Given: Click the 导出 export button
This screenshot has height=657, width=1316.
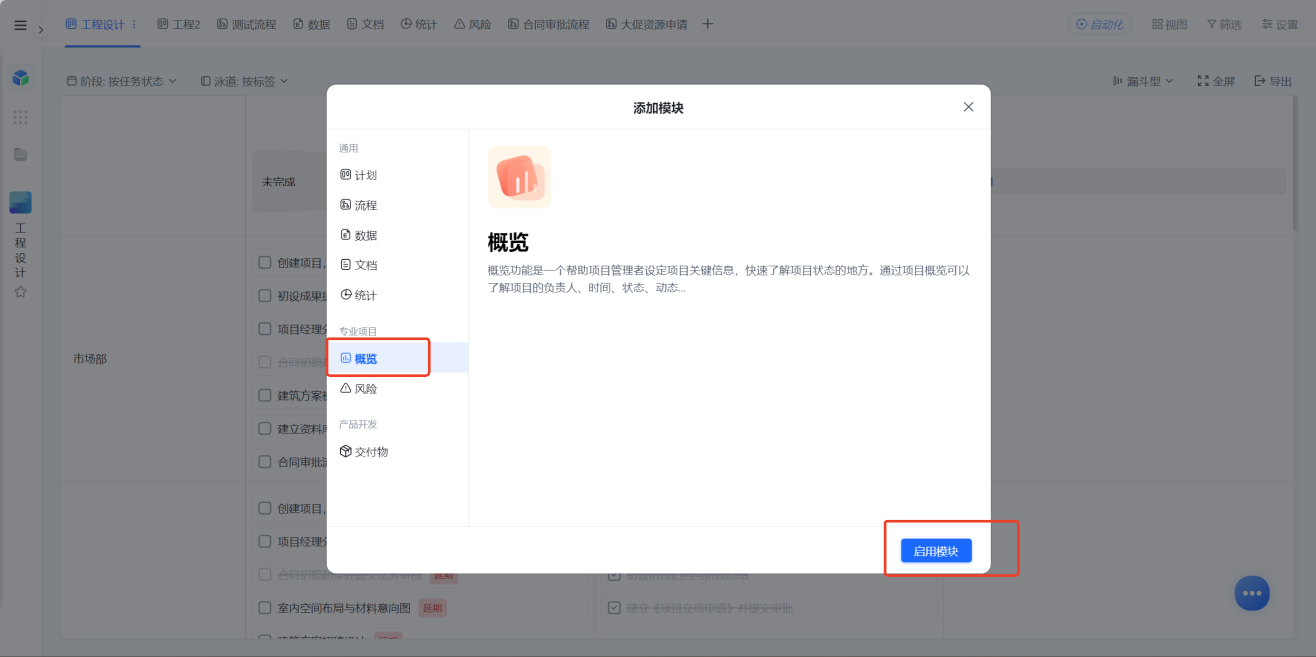Looking at the screenshot, I should point(1273,81).
